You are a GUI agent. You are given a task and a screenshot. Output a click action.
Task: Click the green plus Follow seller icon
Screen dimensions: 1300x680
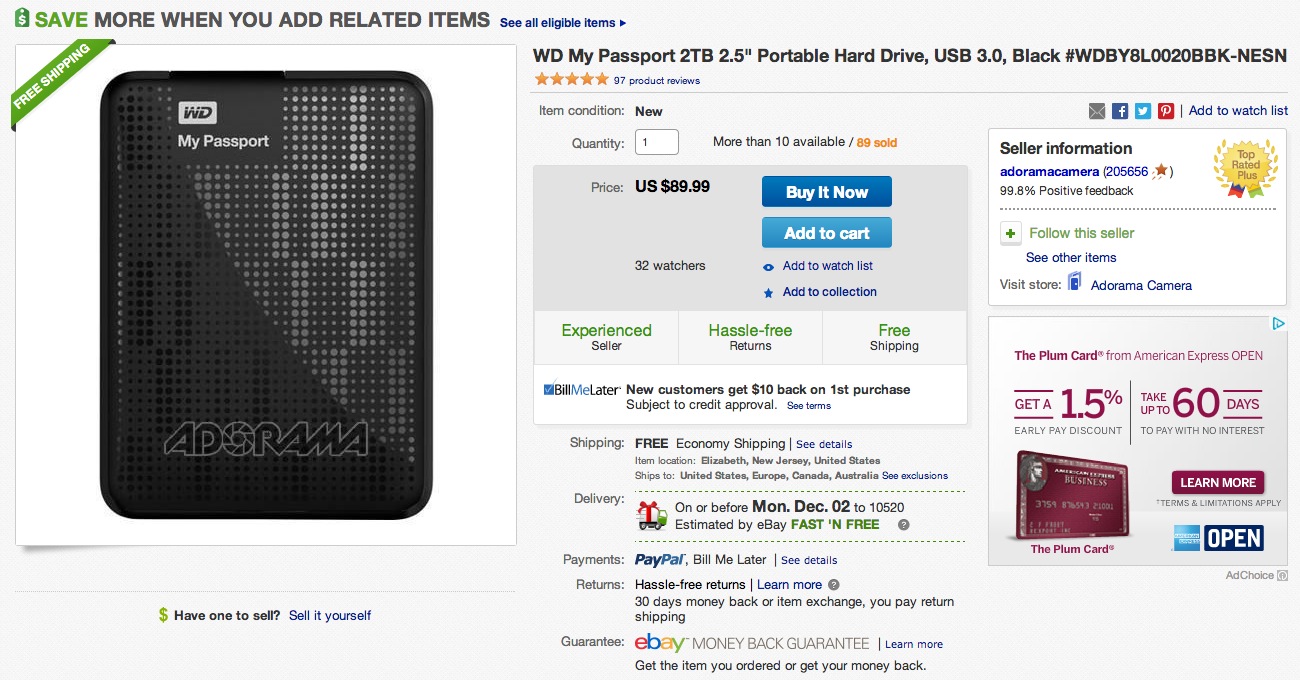point(1011,233)
